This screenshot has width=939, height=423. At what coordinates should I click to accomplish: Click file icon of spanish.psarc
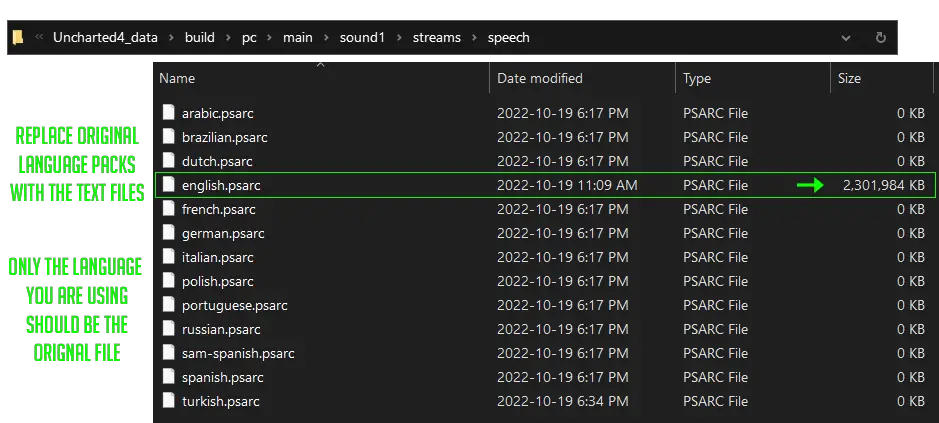point(169,377)
